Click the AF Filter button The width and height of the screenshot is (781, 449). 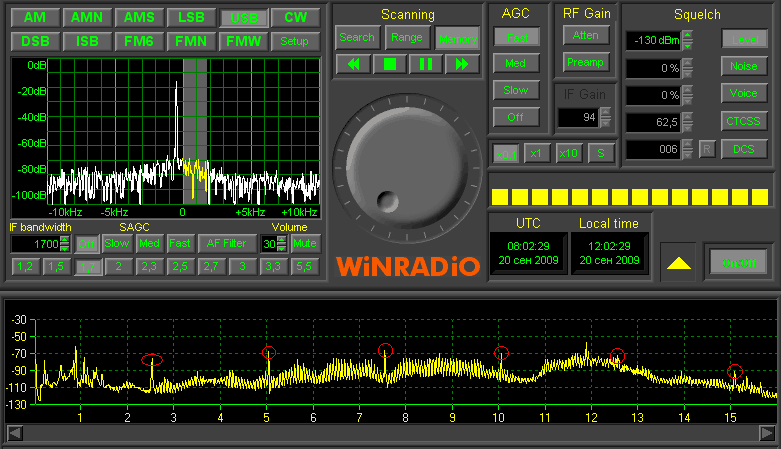(227, 243)
